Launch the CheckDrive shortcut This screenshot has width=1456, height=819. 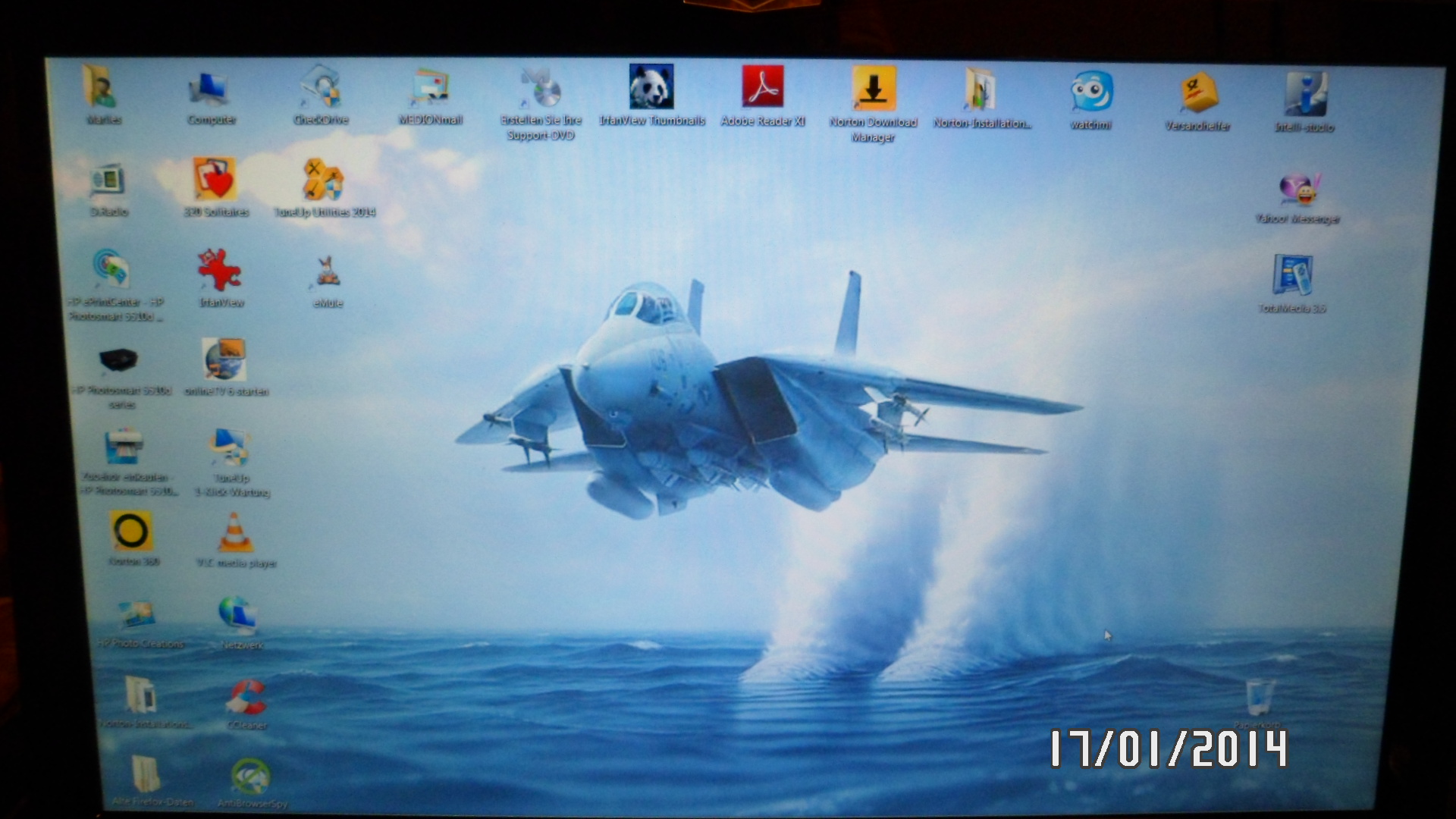(x=320, y=94)
